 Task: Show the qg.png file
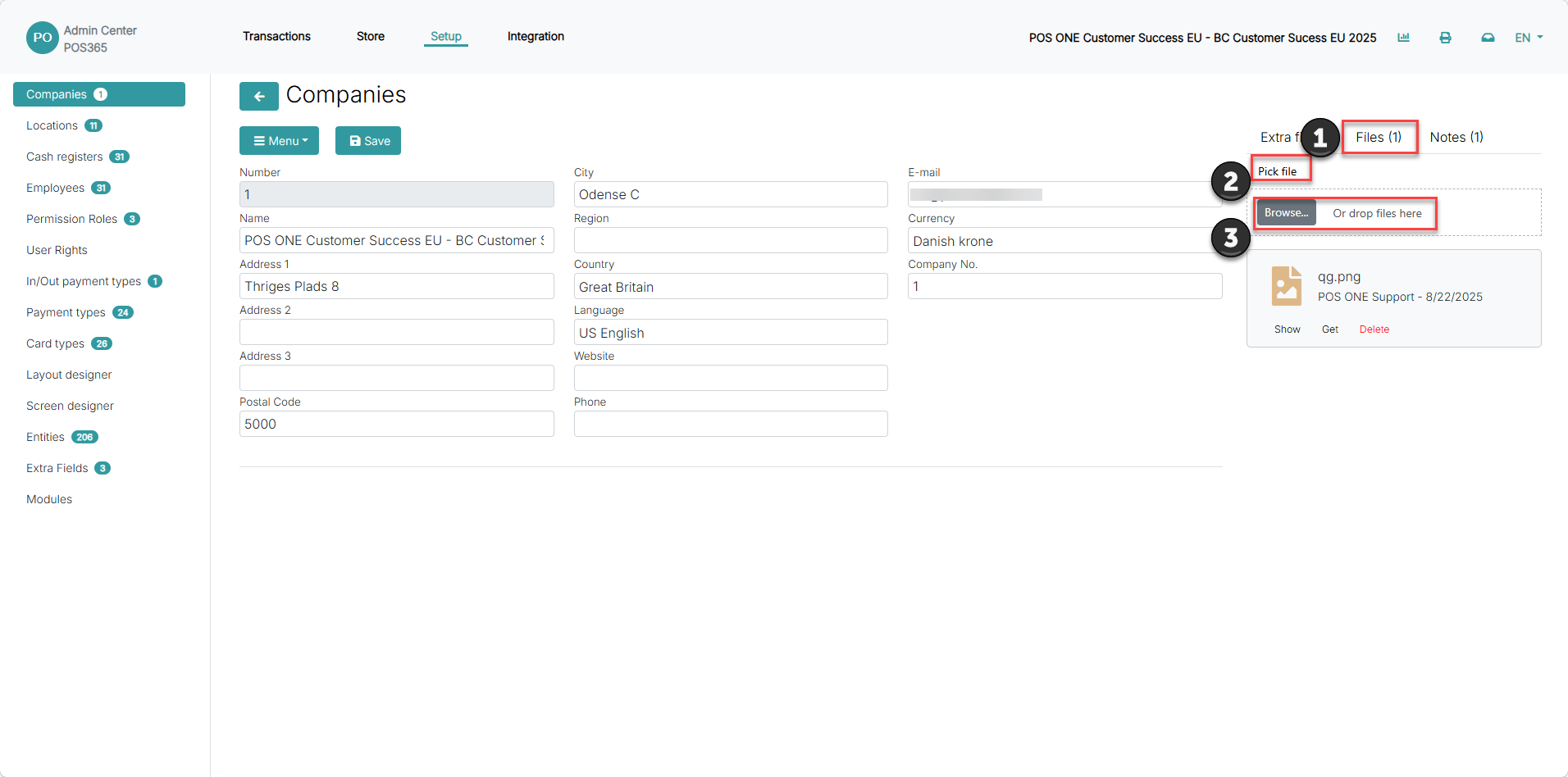1287,329
